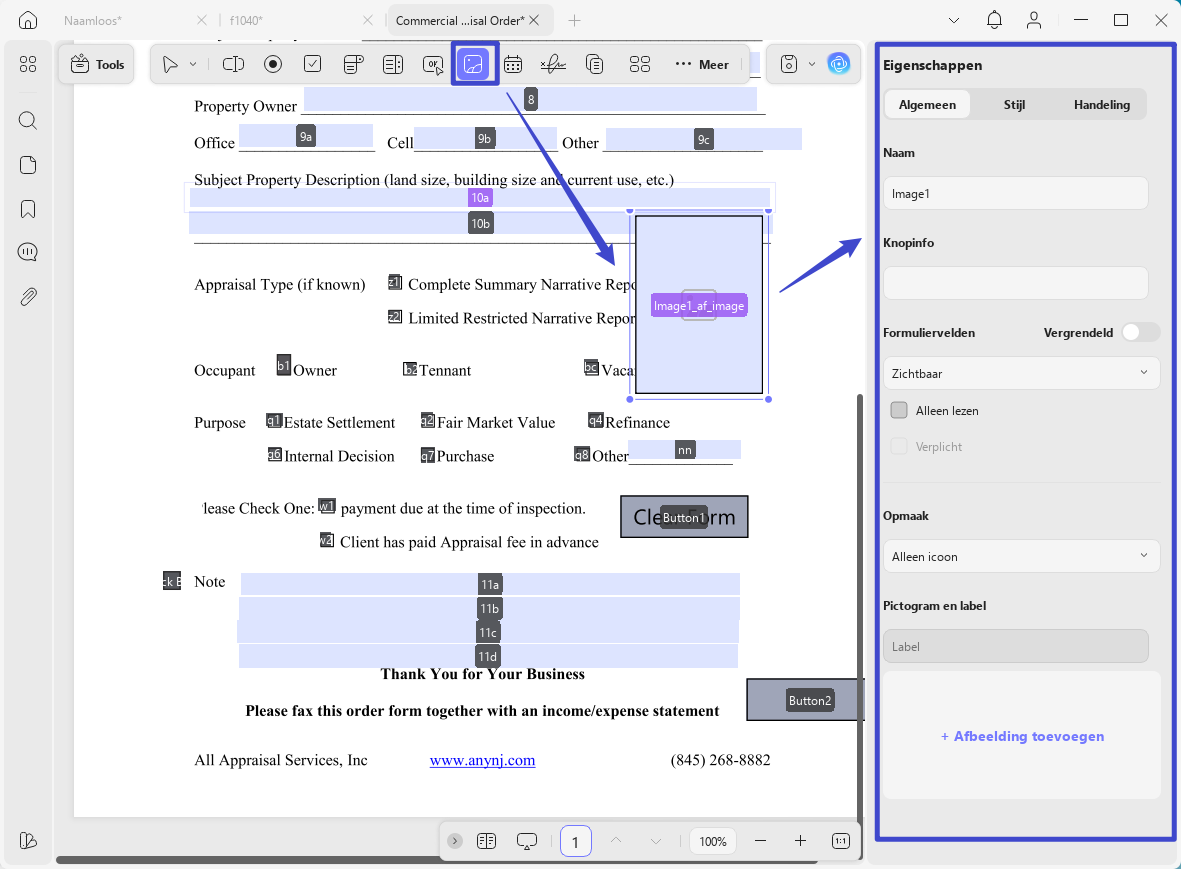Open the Attachments paperclip panel
Viewport: 1181px width, 869px height.
[28, 297]
